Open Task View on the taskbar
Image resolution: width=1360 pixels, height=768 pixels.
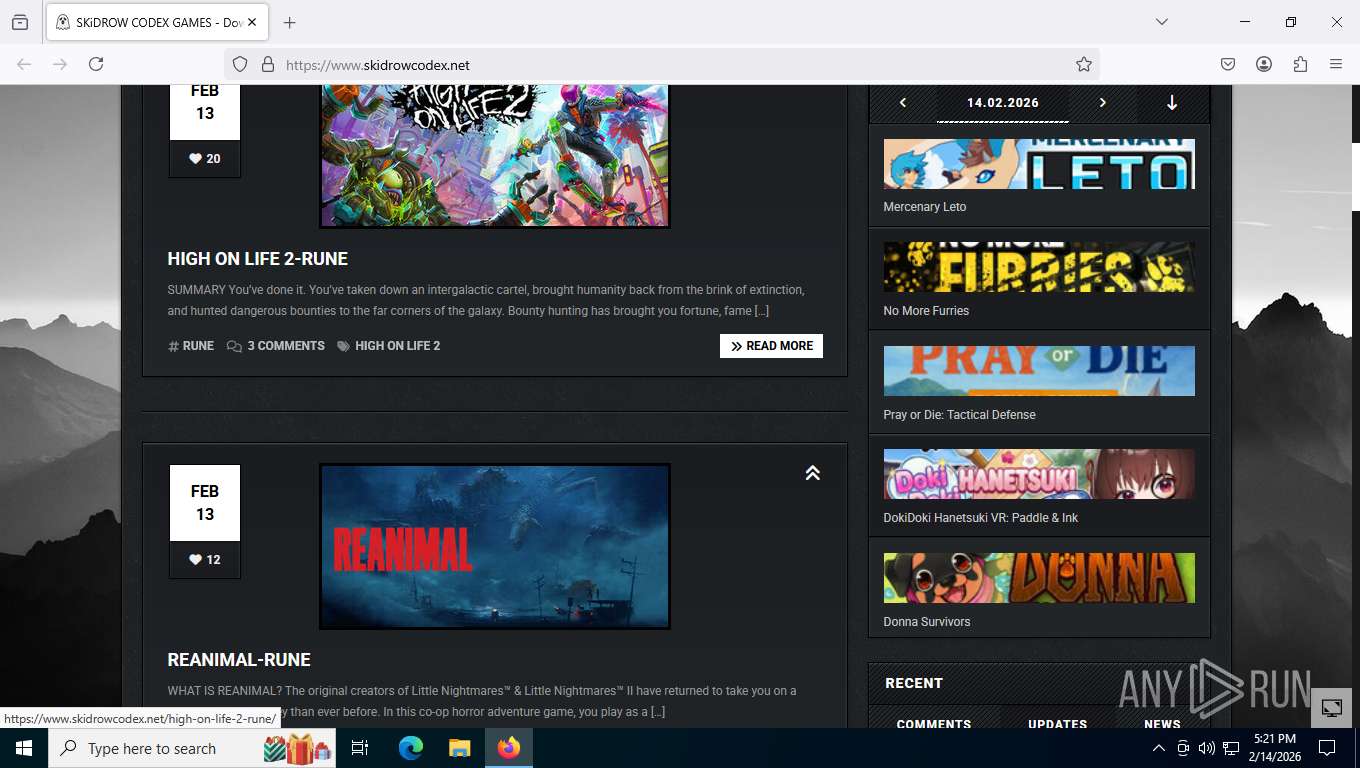click(360, 748)
